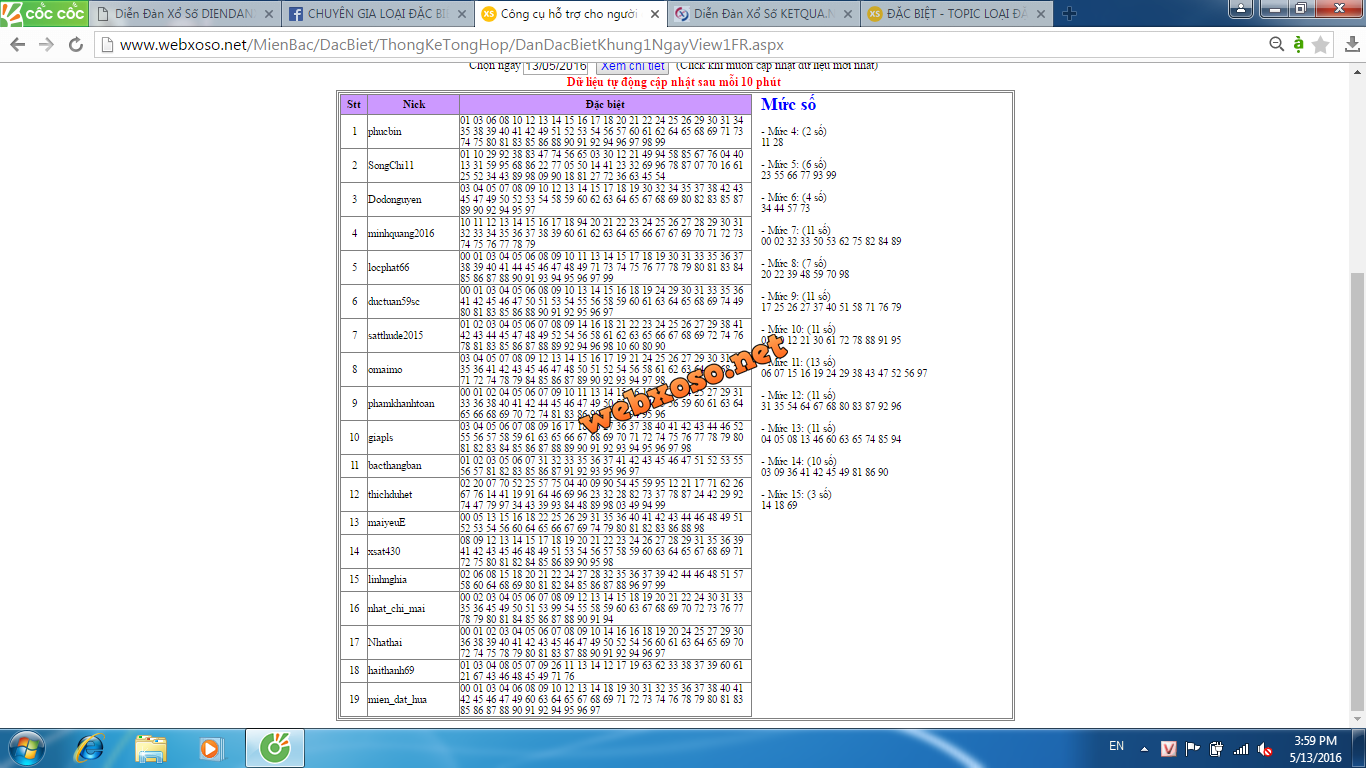Click the 'Xem chi tiết' button

[633, 66]
